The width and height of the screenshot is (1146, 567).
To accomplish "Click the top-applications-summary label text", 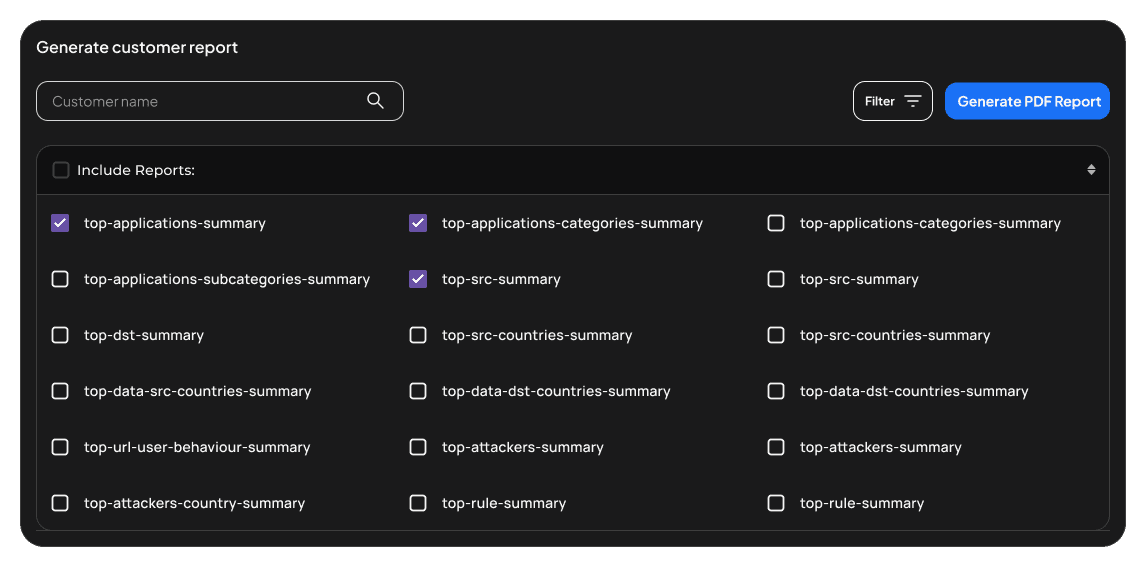I will click(175, 224).
